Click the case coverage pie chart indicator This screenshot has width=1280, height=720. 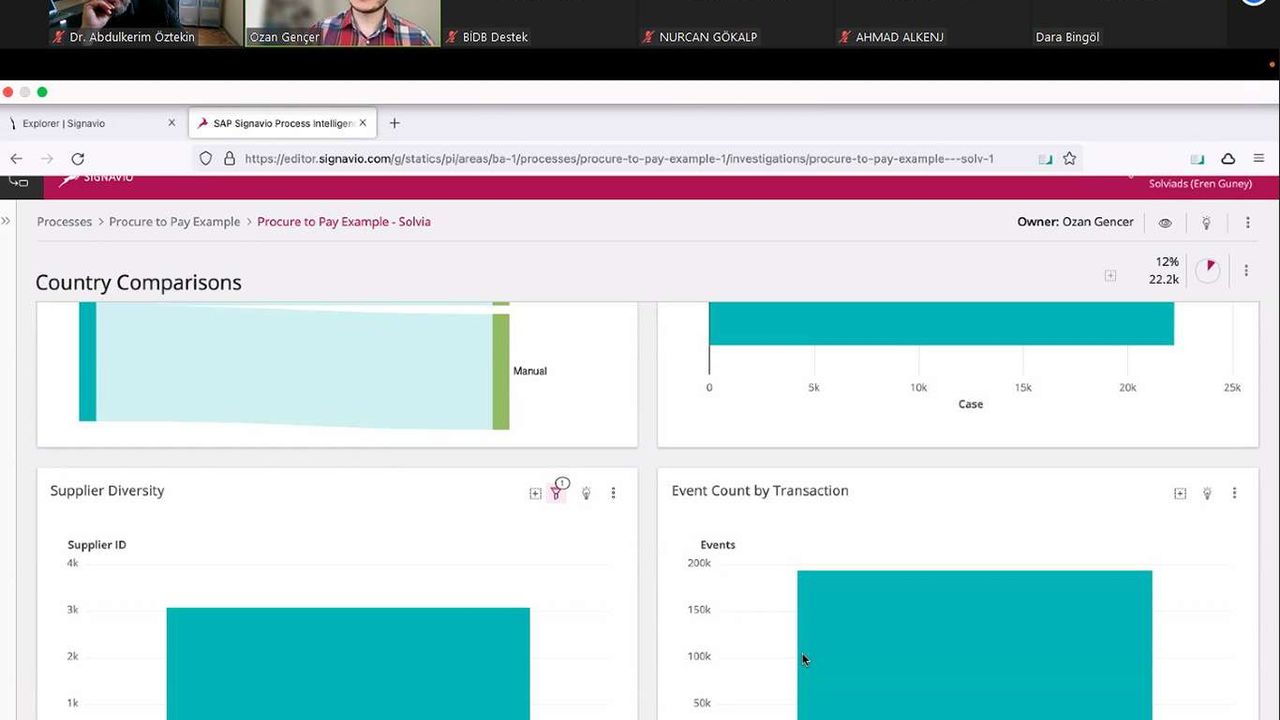pyautogui.click(x=1208, y=270)
